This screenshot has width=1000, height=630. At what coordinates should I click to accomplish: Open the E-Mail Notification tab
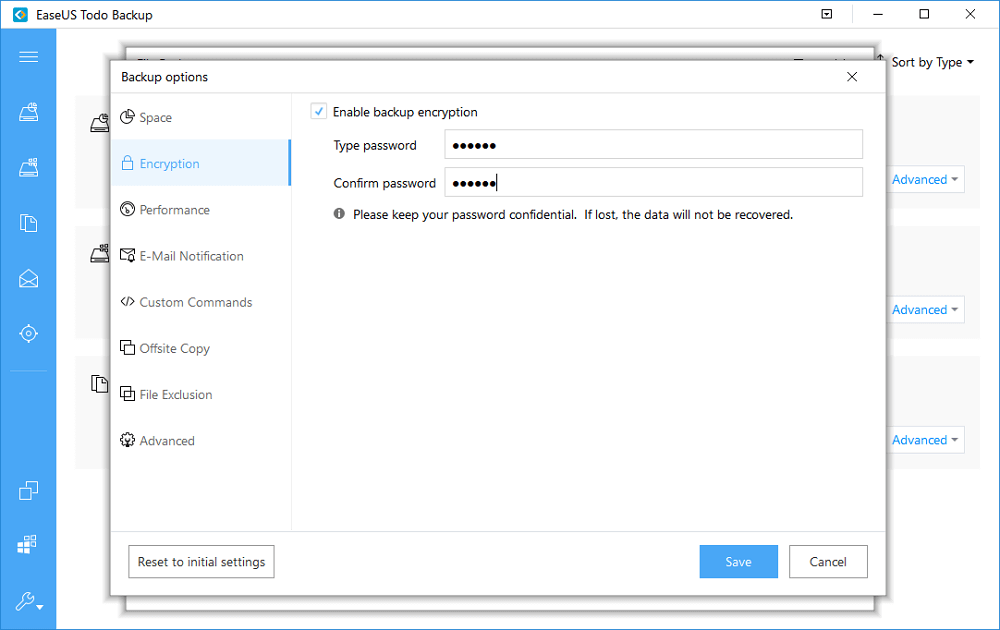[201, 256]
